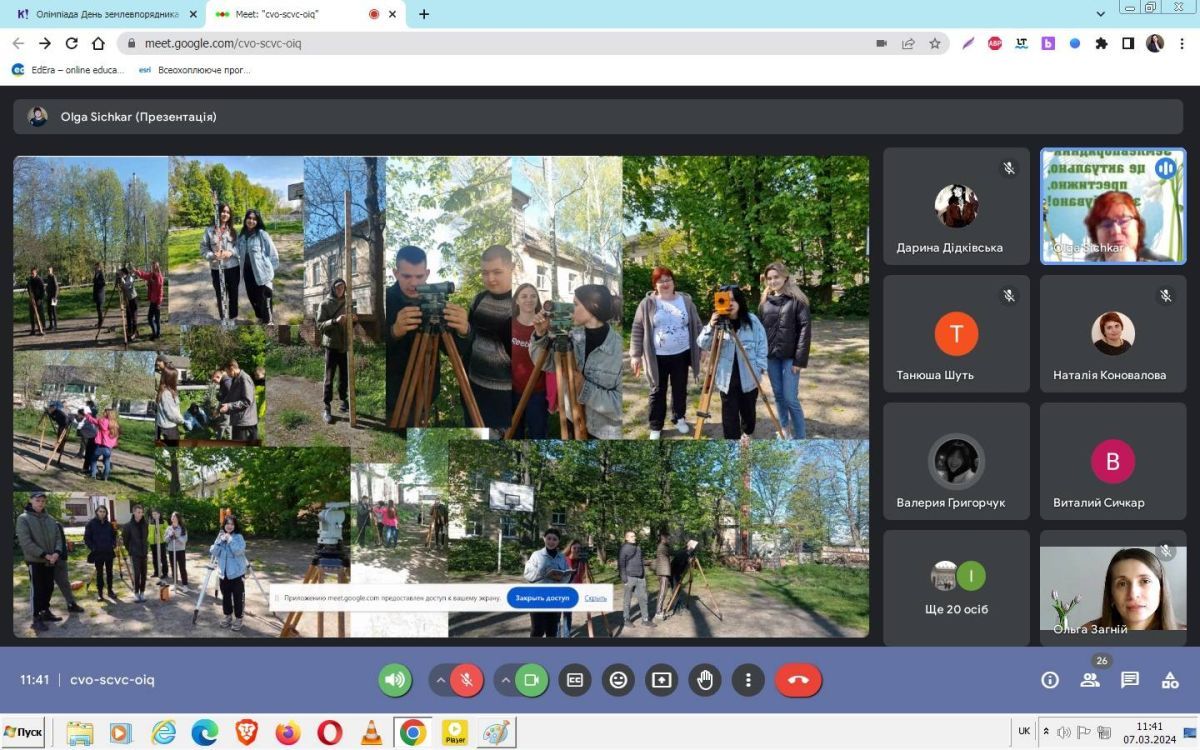Screen dimensions: 1200x750
Task: Toggle the green speaker audio button
Action: coord(395,680)
